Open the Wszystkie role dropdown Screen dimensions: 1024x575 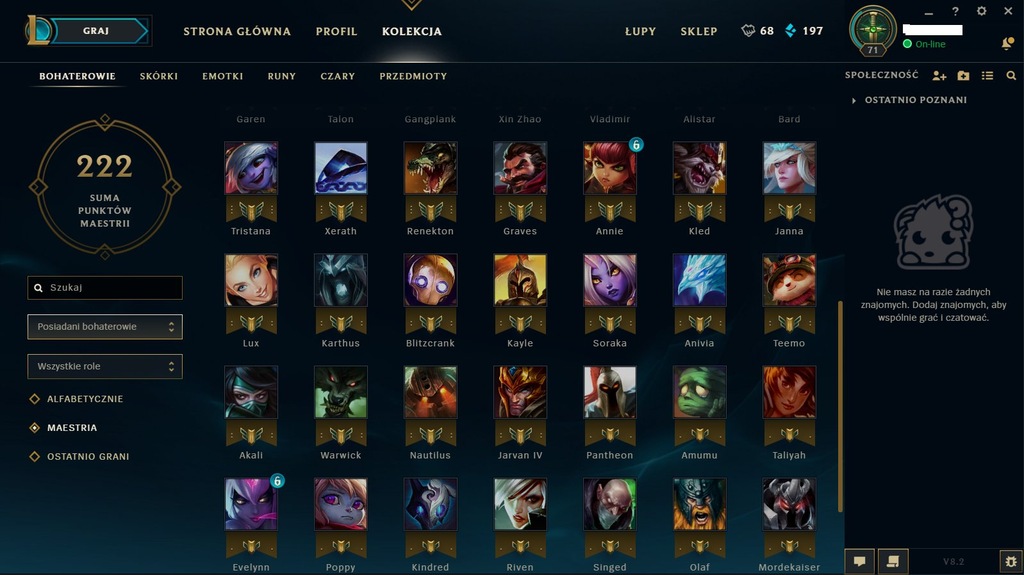104,367
